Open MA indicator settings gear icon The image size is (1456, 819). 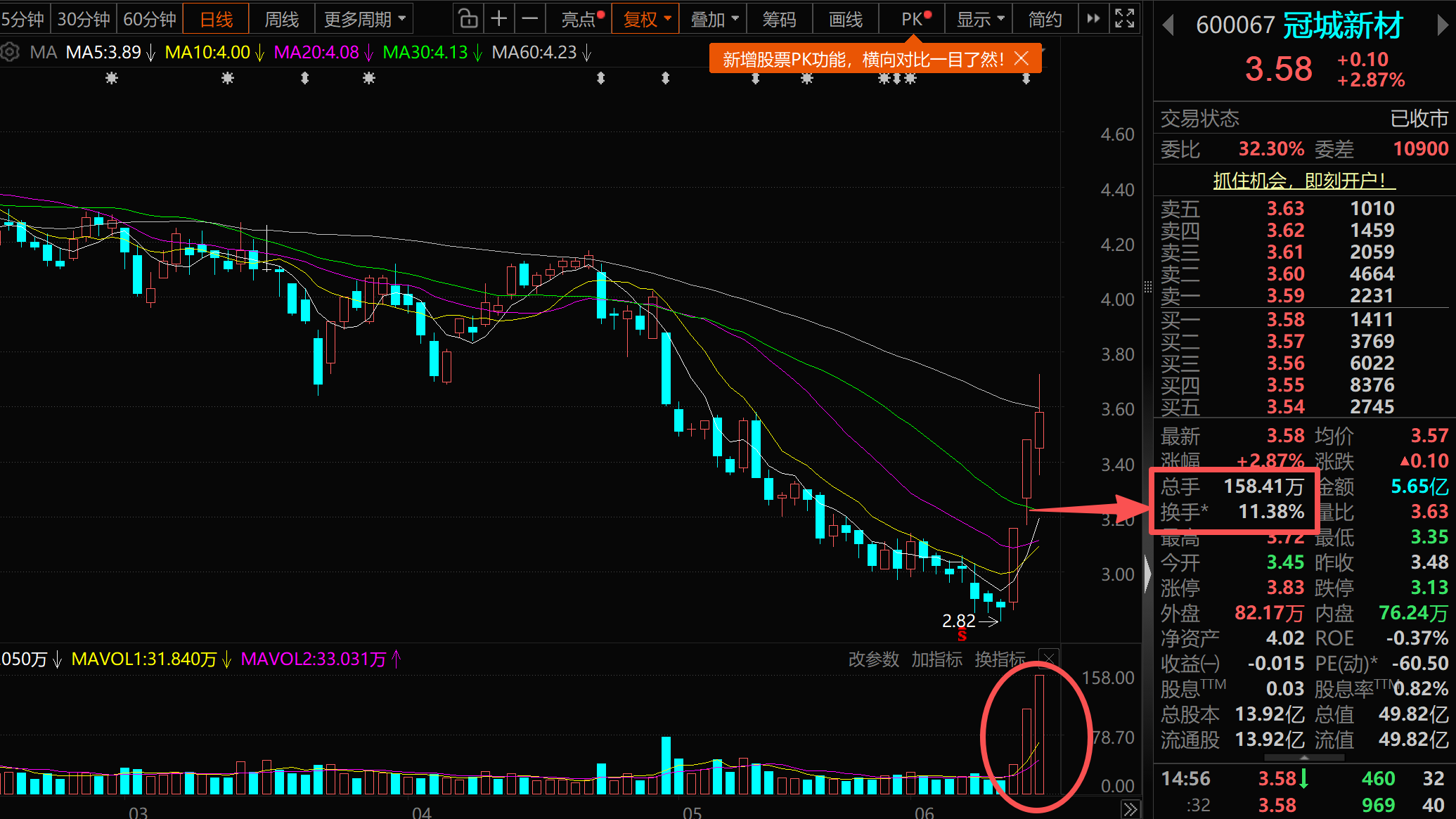pyautogui.click(x=10, y=52)
